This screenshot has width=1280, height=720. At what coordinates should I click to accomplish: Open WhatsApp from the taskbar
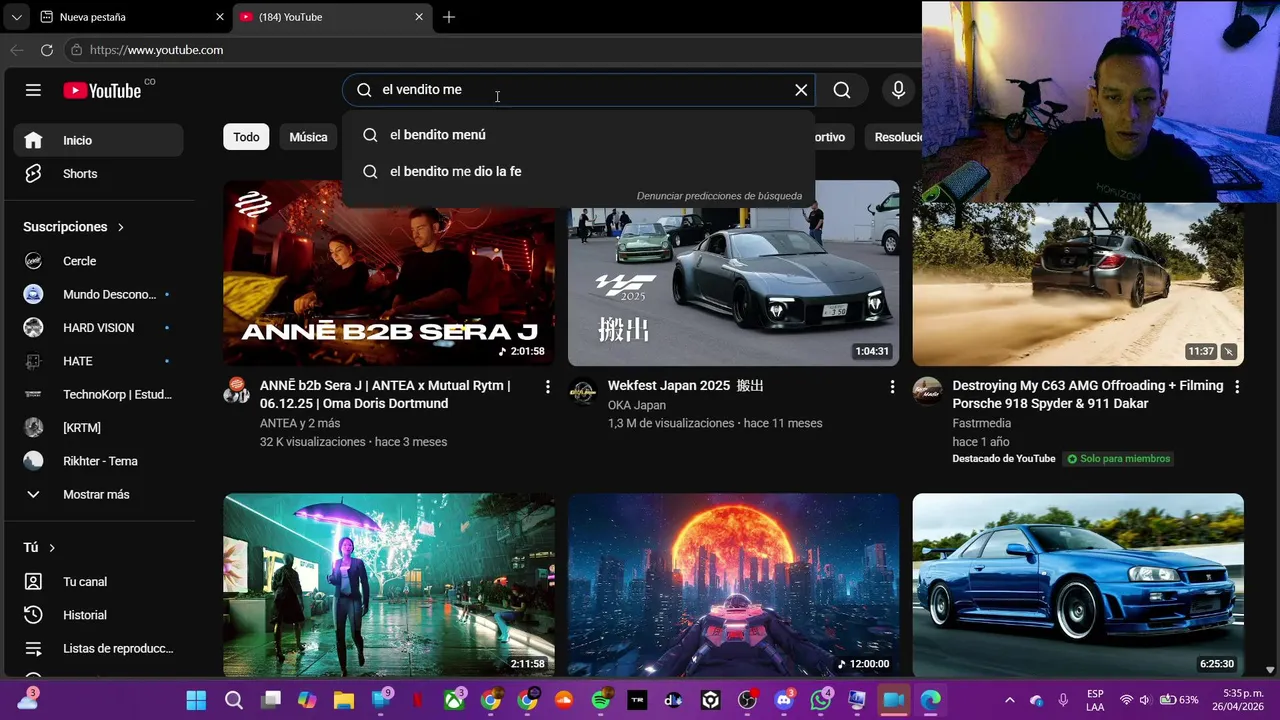pos(821,700)
